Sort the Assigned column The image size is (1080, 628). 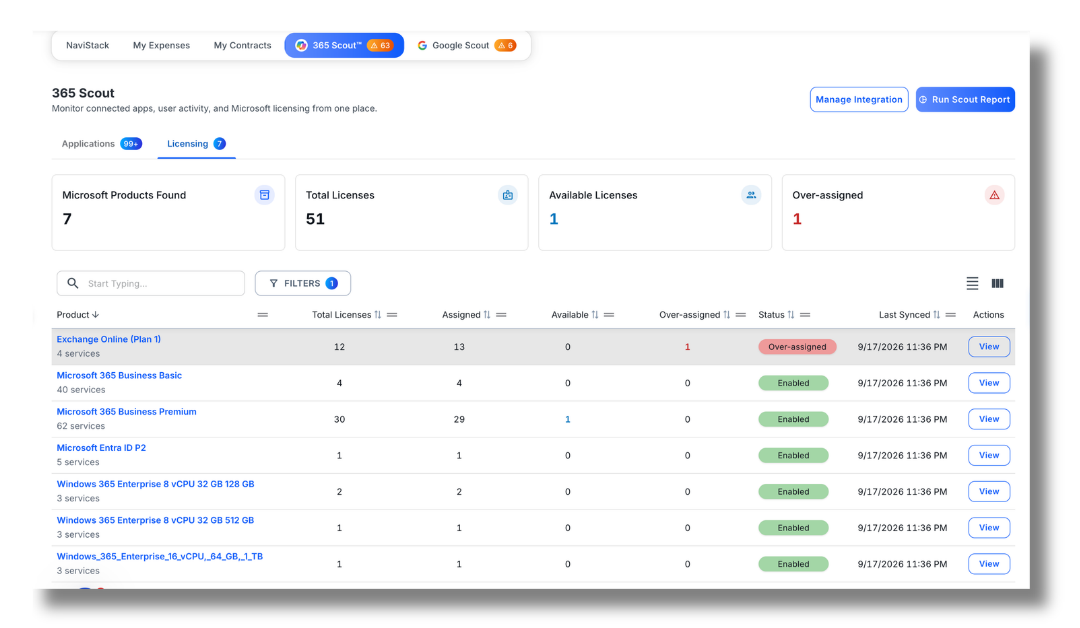coord(487,315)
